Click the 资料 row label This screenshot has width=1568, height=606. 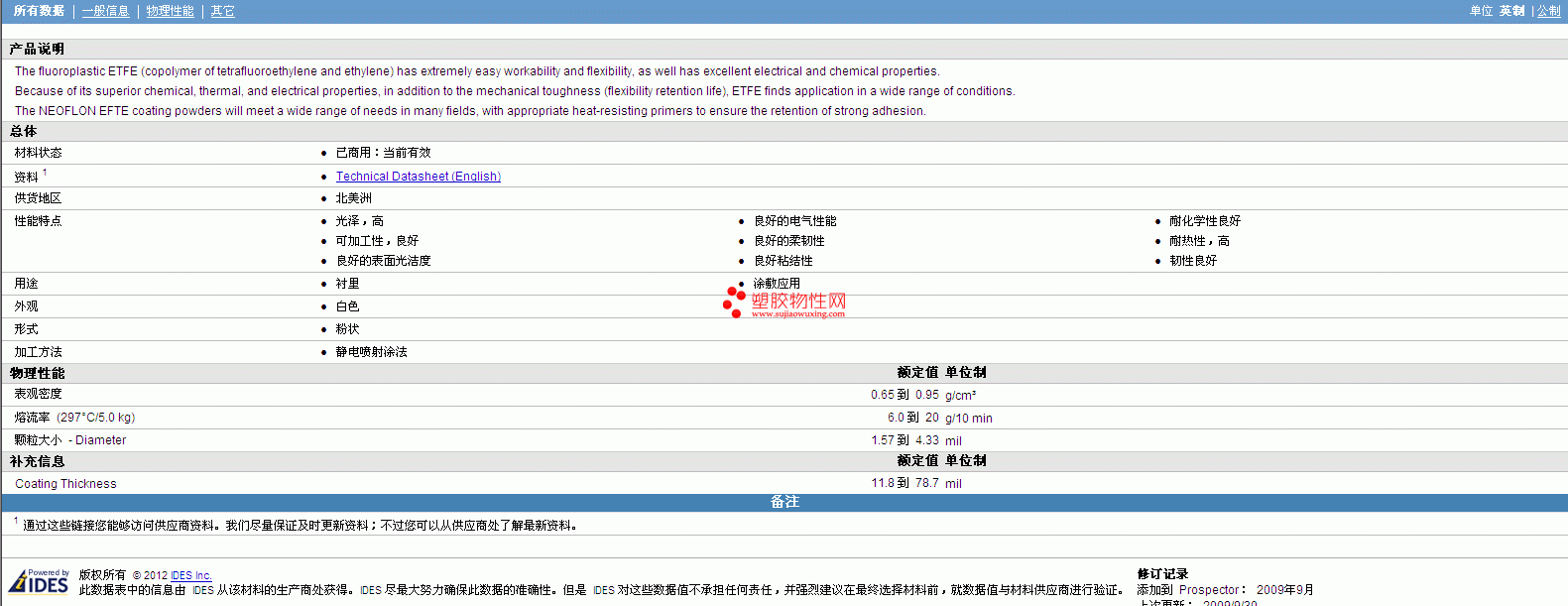27,177
